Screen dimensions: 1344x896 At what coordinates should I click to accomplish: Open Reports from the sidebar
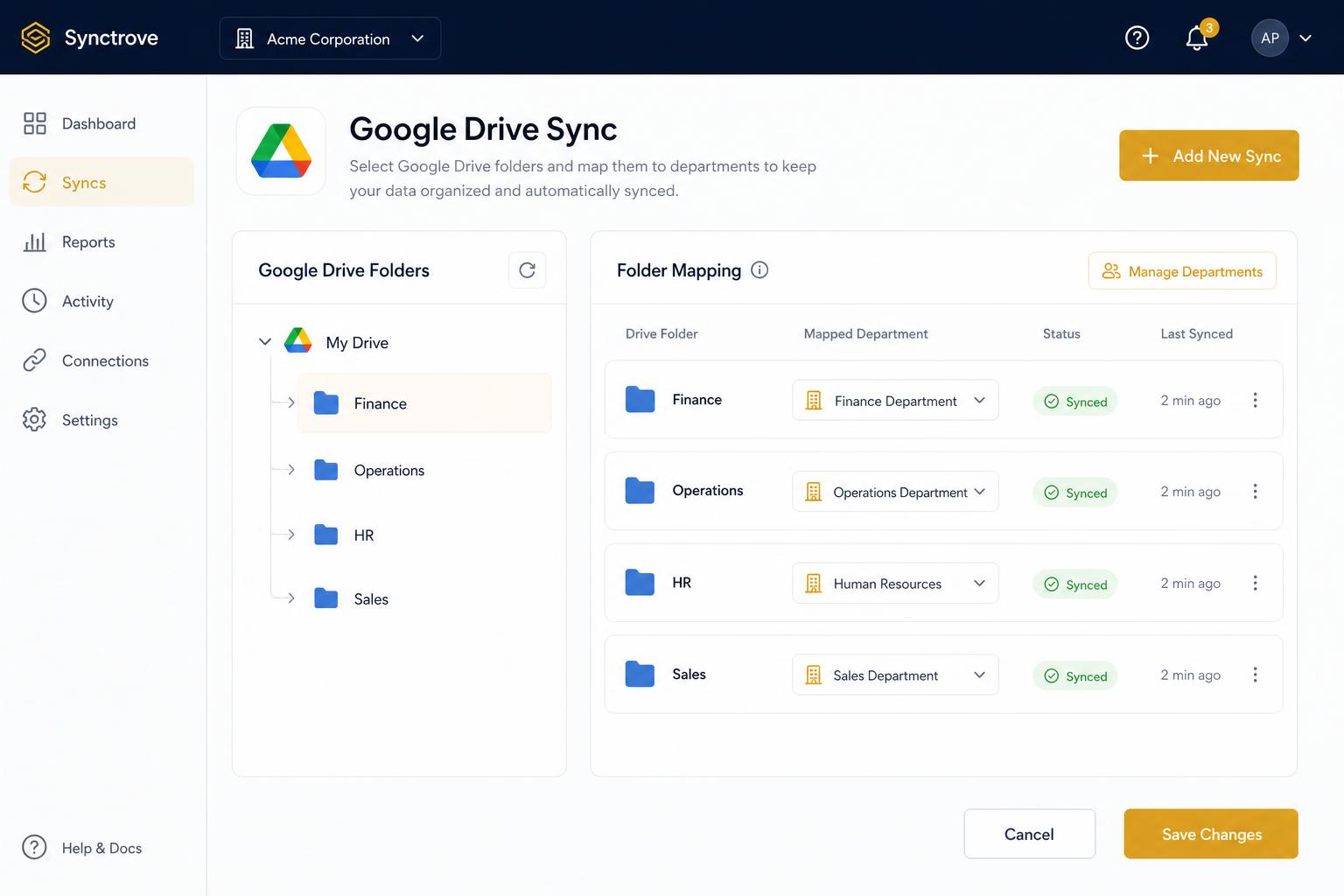click(101, 241)
